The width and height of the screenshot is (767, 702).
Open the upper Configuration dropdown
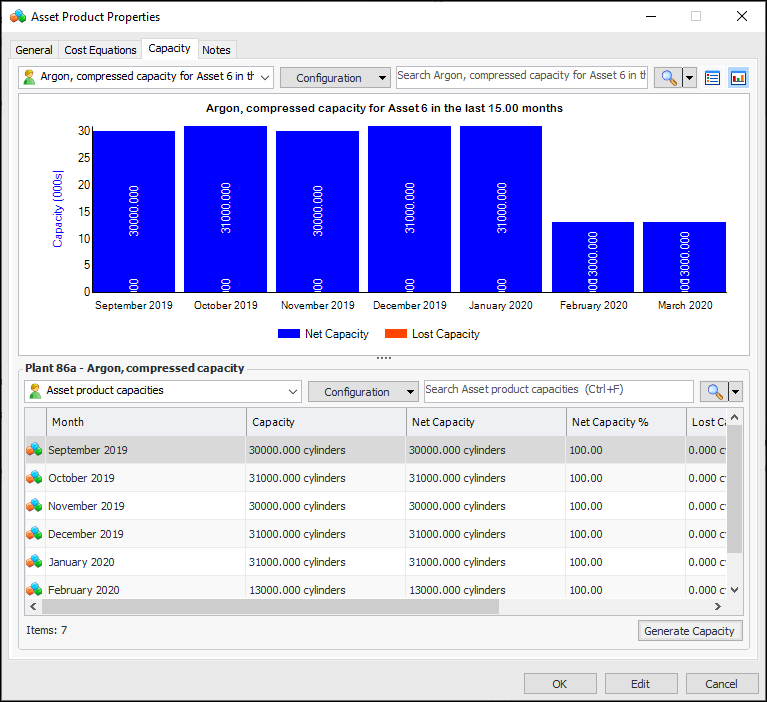(335, 78)
